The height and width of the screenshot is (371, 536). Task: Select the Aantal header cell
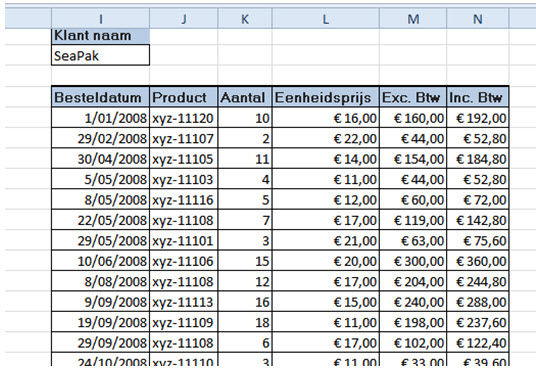tap(245, 97)
